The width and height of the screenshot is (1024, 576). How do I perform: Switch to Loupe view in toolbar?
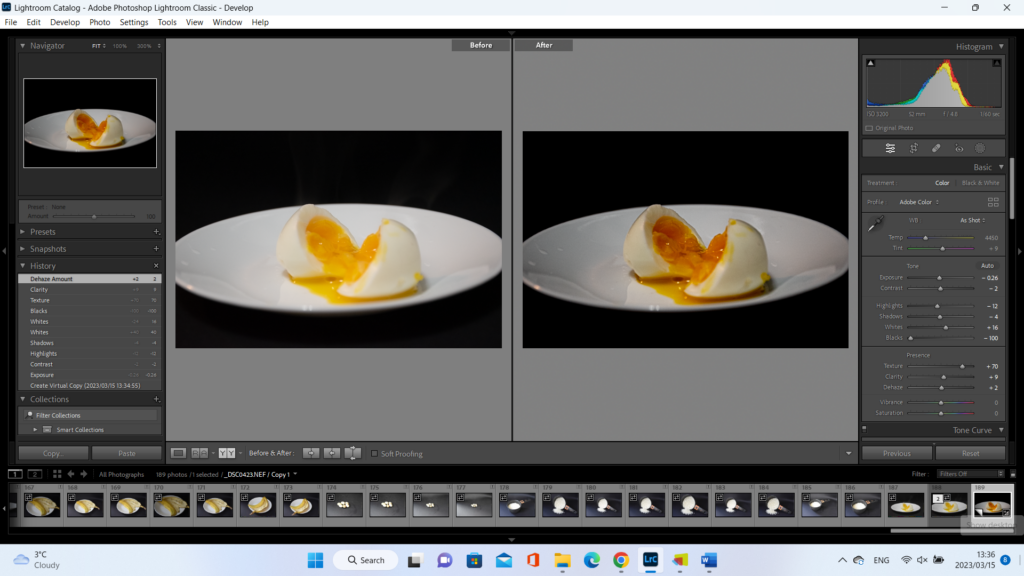[x=179, y=453]
